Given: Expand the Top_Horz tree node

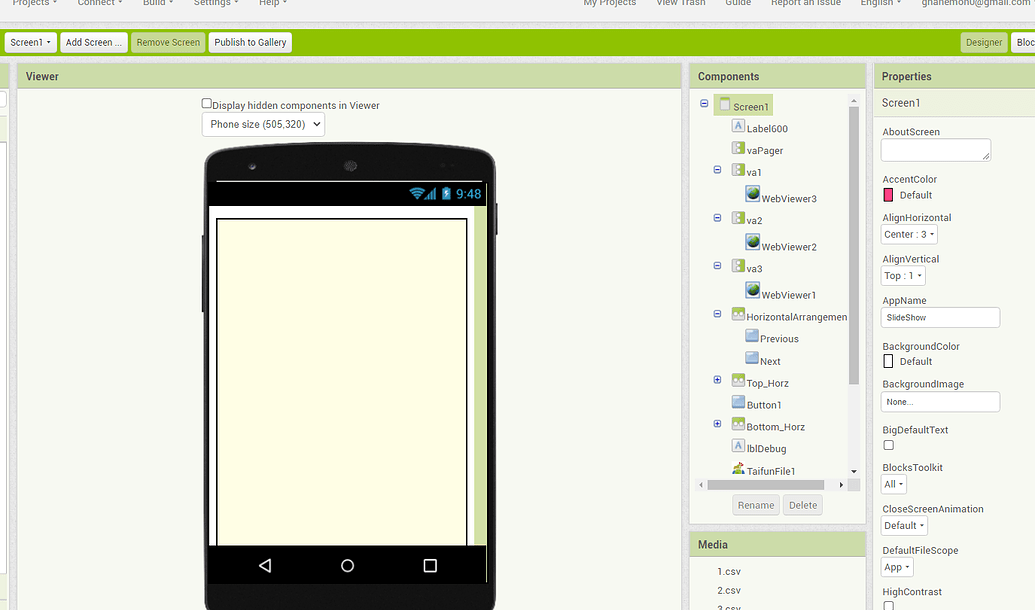Looking at the screenshot, I should pyautogui.click(x=717, y=379).
